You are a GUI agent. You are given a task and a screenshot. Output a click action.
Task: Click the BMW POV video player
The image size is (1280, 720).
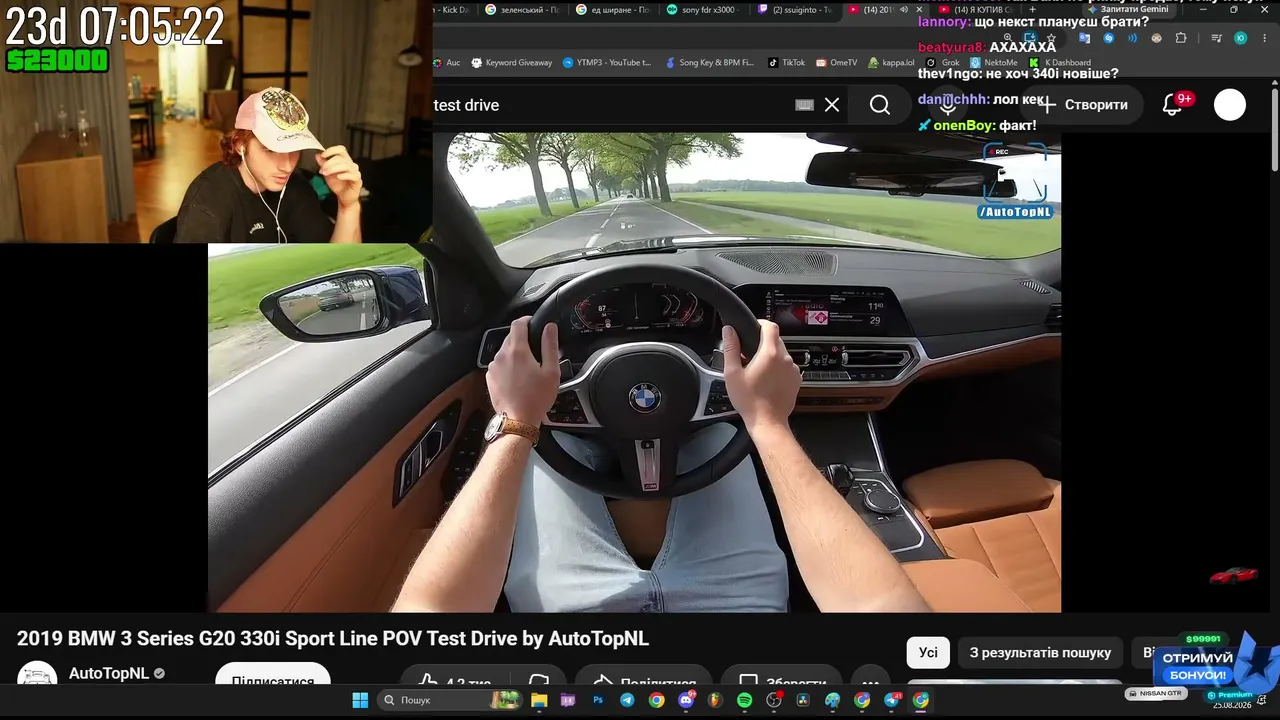(x=634, y=372)
